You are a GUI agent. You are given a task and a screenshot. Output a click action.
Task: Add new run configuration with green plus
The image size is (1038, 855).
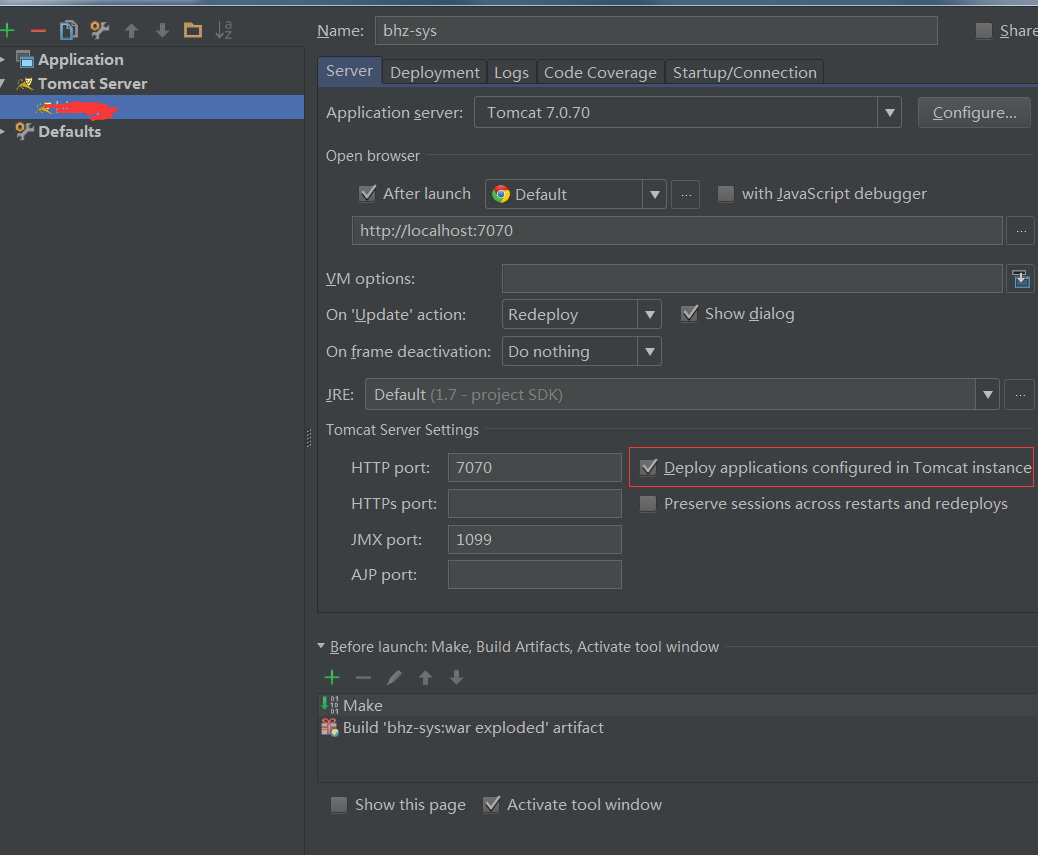(x=7, y=30)
